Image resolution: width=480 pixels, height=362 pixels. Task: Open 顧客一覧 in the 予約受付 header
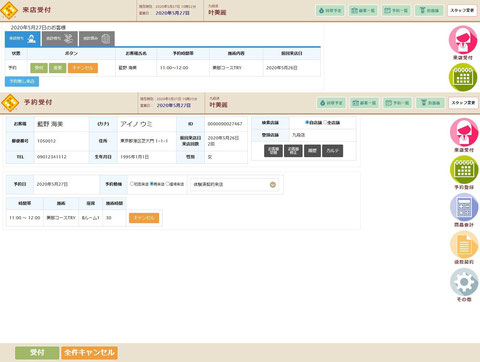tap(364, 103)
